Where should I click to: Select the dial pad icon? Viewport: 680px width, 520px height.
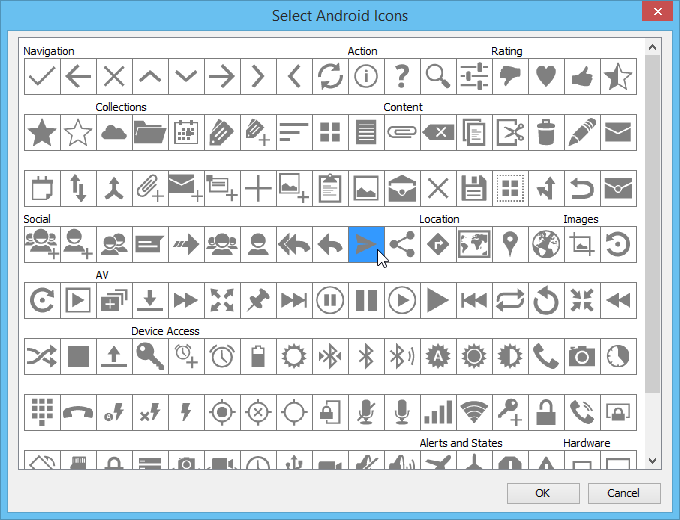coord(42,412)
